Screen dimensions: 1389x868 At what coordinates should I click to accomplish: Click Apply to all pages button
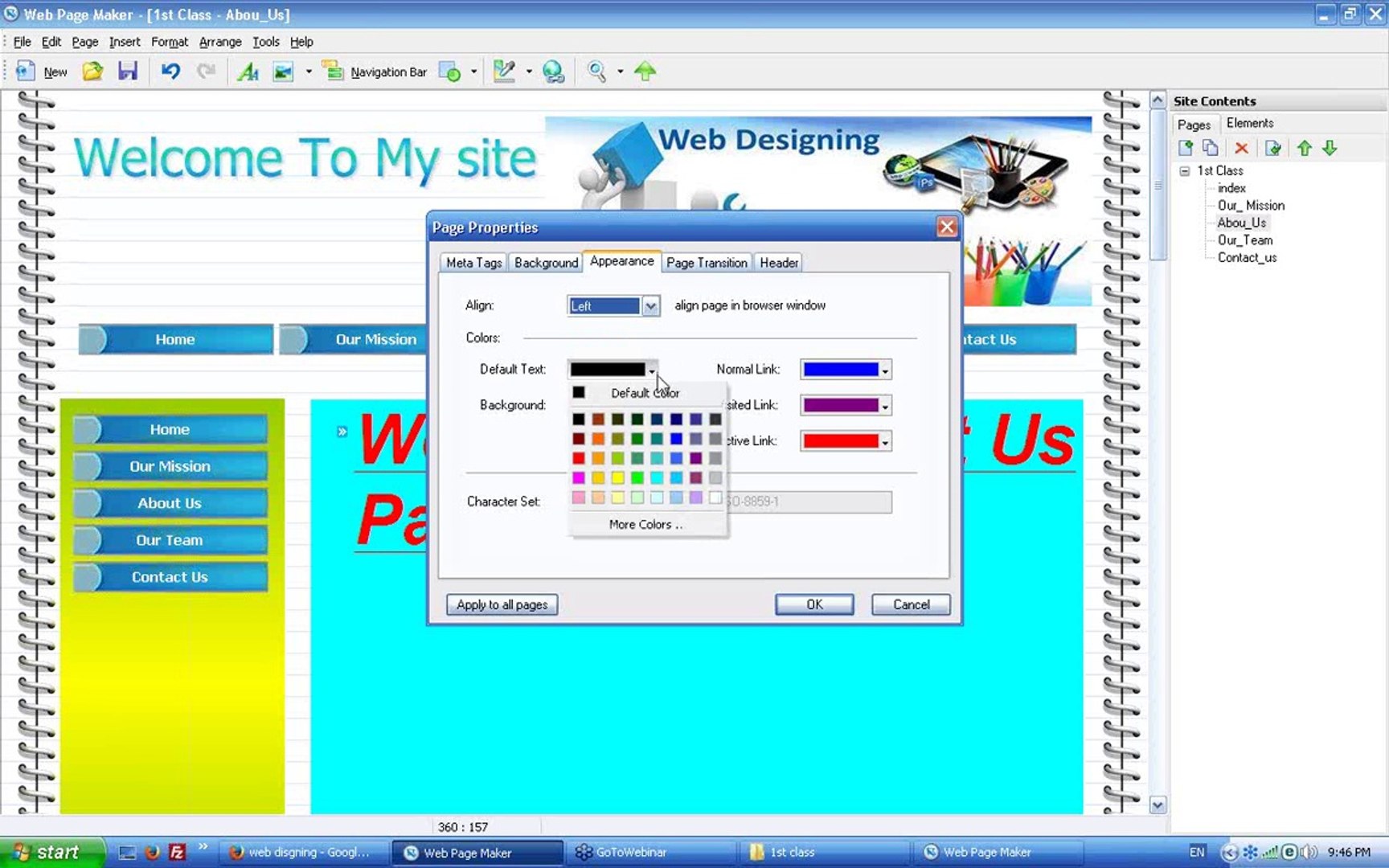point(502,604)
